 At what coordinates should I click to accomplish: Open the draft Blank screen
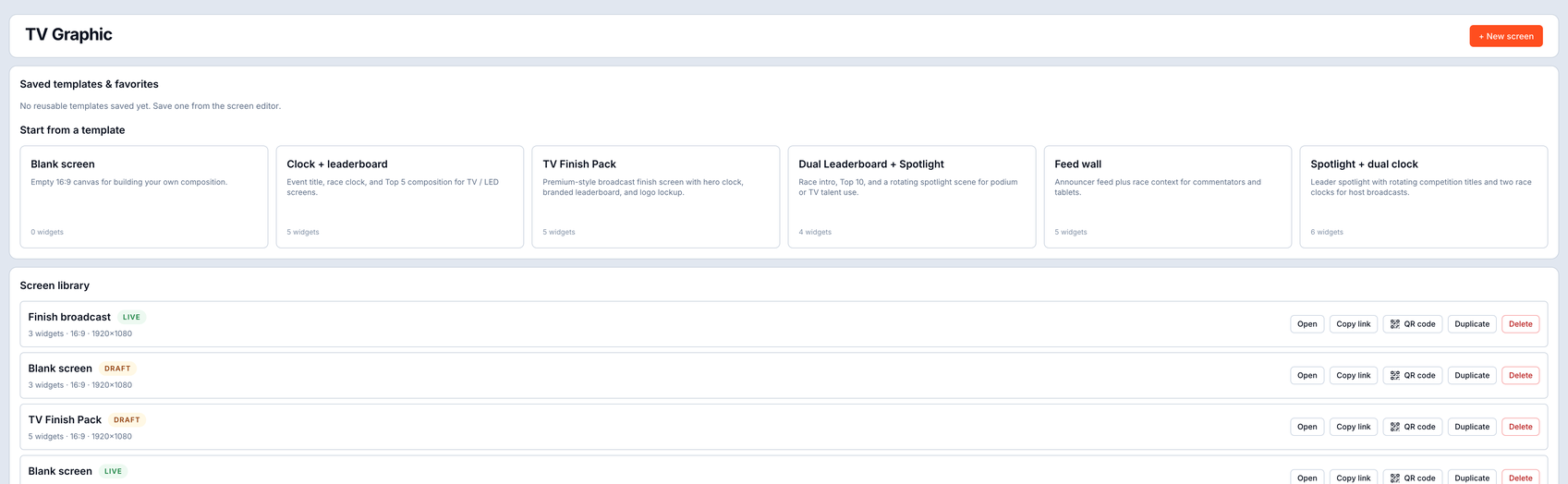point(1307,375)
